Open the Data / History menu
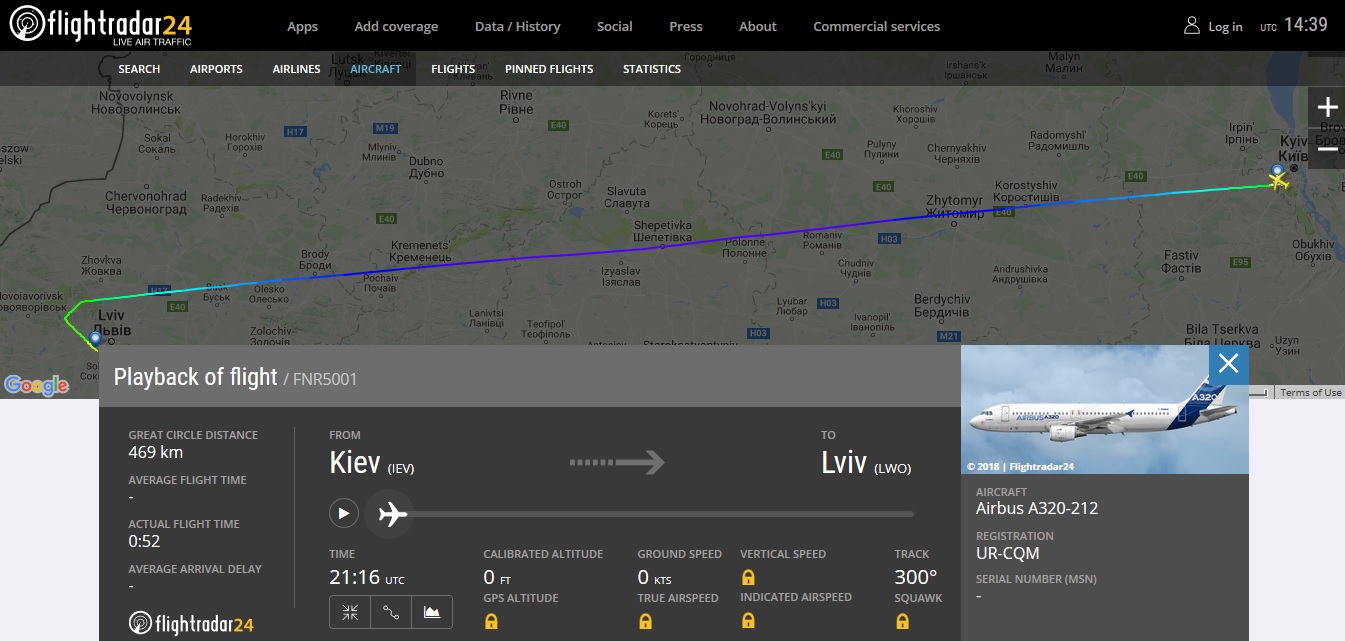The image size is (1345, 641). tap(517, 26)
